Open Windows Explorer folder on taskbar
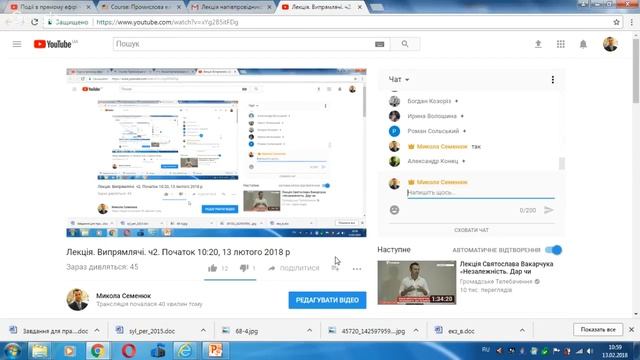The width and height of the screenshot is (640, 360). 40,351
